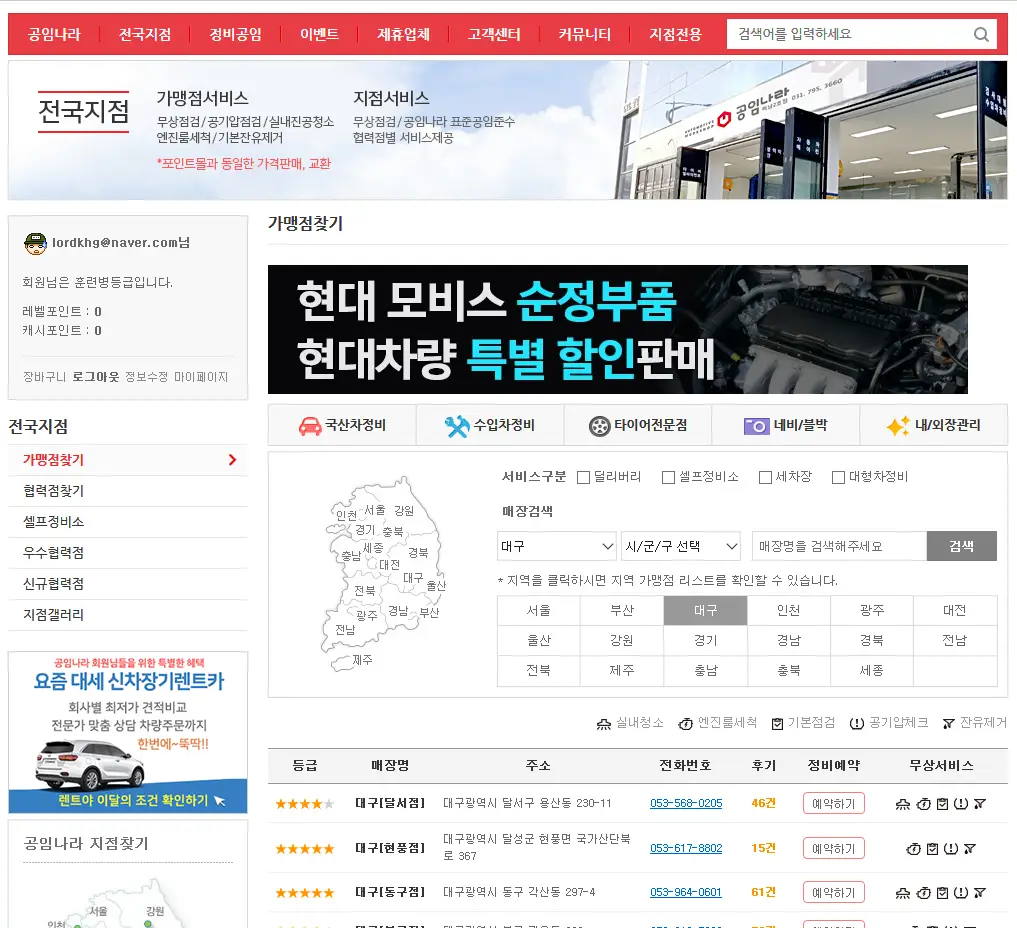Image resolution: width=1017 pixels, height=928 pixels.
Task: Click 예약하기 for 대구[동구점]
Action: (x=833, y=893)
